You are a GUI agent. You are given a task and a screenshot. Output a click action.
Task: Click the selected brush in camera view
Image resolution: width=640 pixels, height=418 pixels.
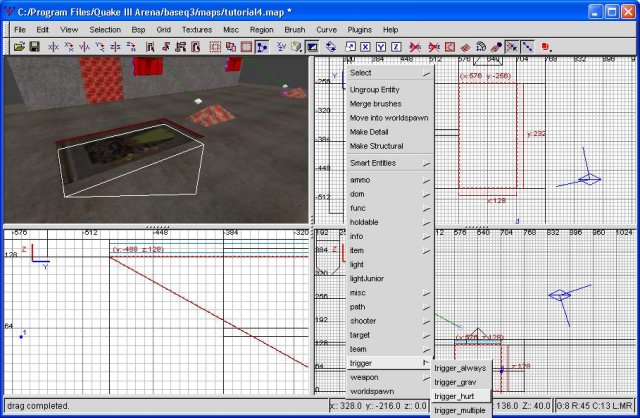point(131,163)
